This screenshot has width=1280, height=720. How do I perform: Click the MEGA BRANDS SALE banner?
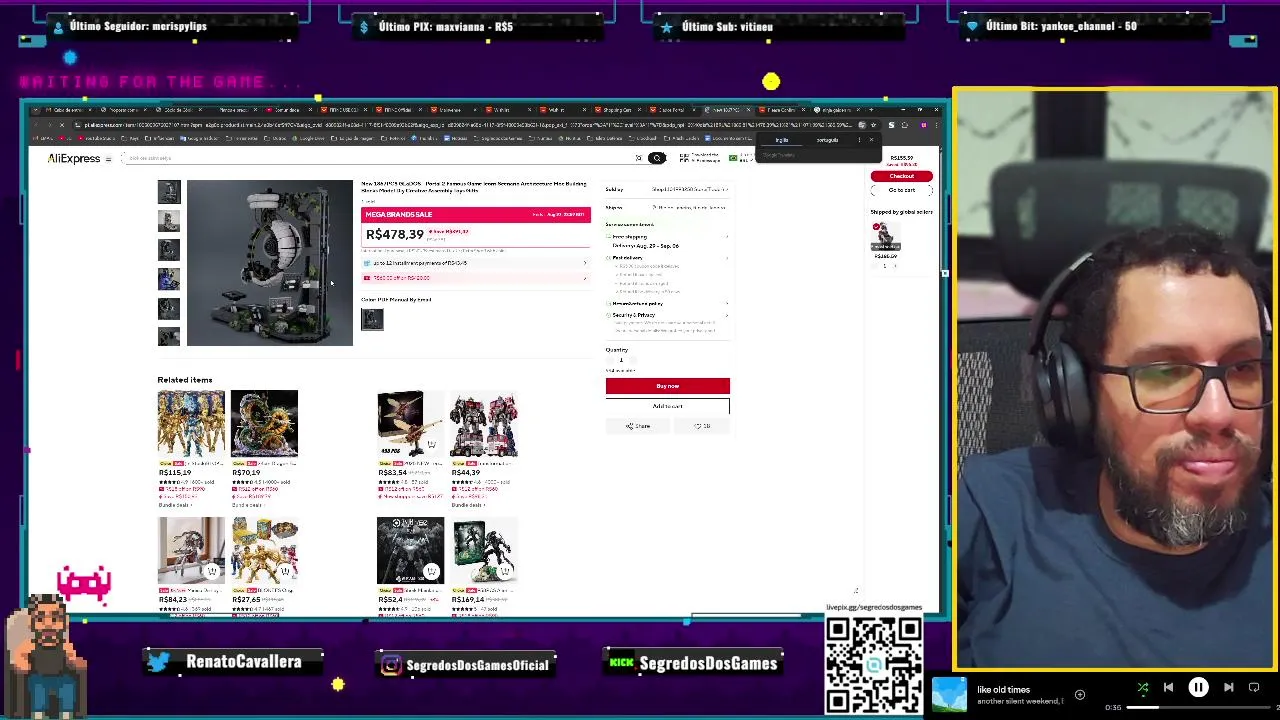pos(476,214)
